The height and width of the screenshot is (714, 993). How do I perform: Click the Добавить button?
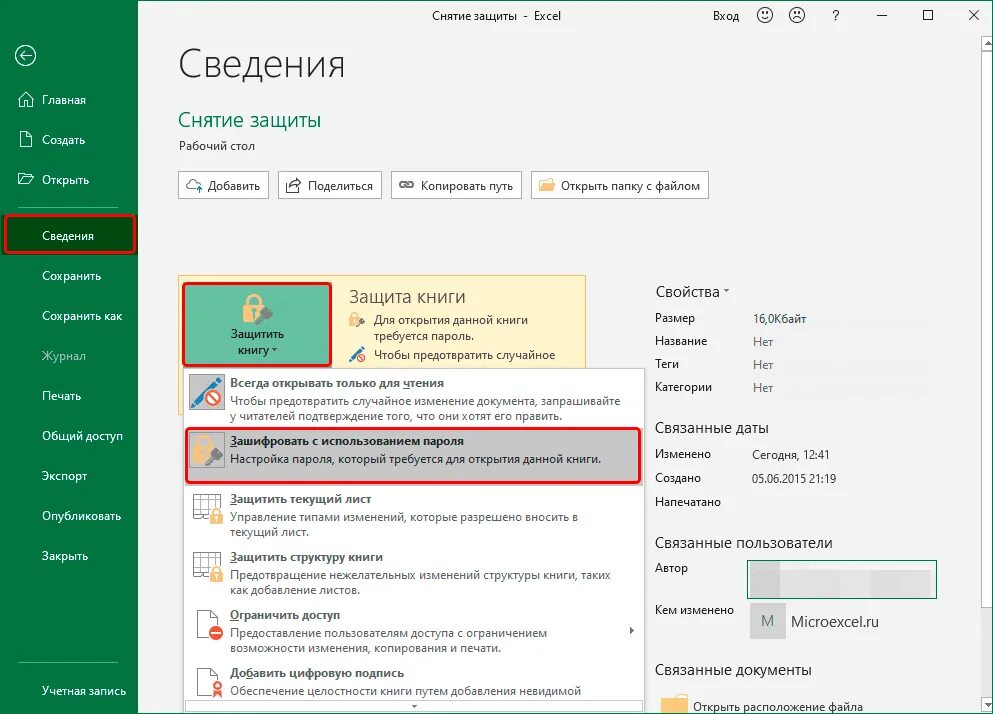pyautogui.click(x=224, y=185)
